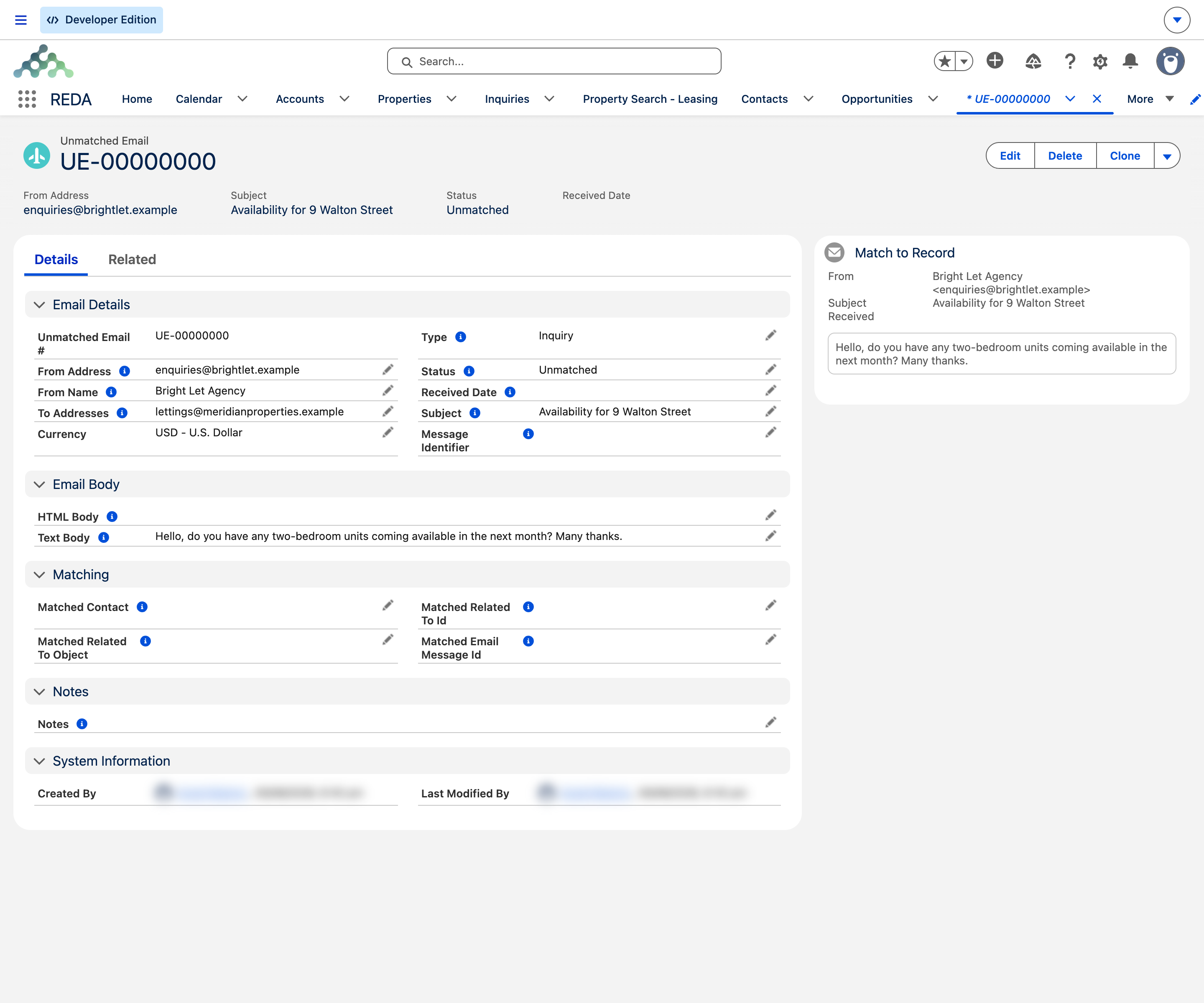Show info tooltip for Received Date

tap(510, 392)
